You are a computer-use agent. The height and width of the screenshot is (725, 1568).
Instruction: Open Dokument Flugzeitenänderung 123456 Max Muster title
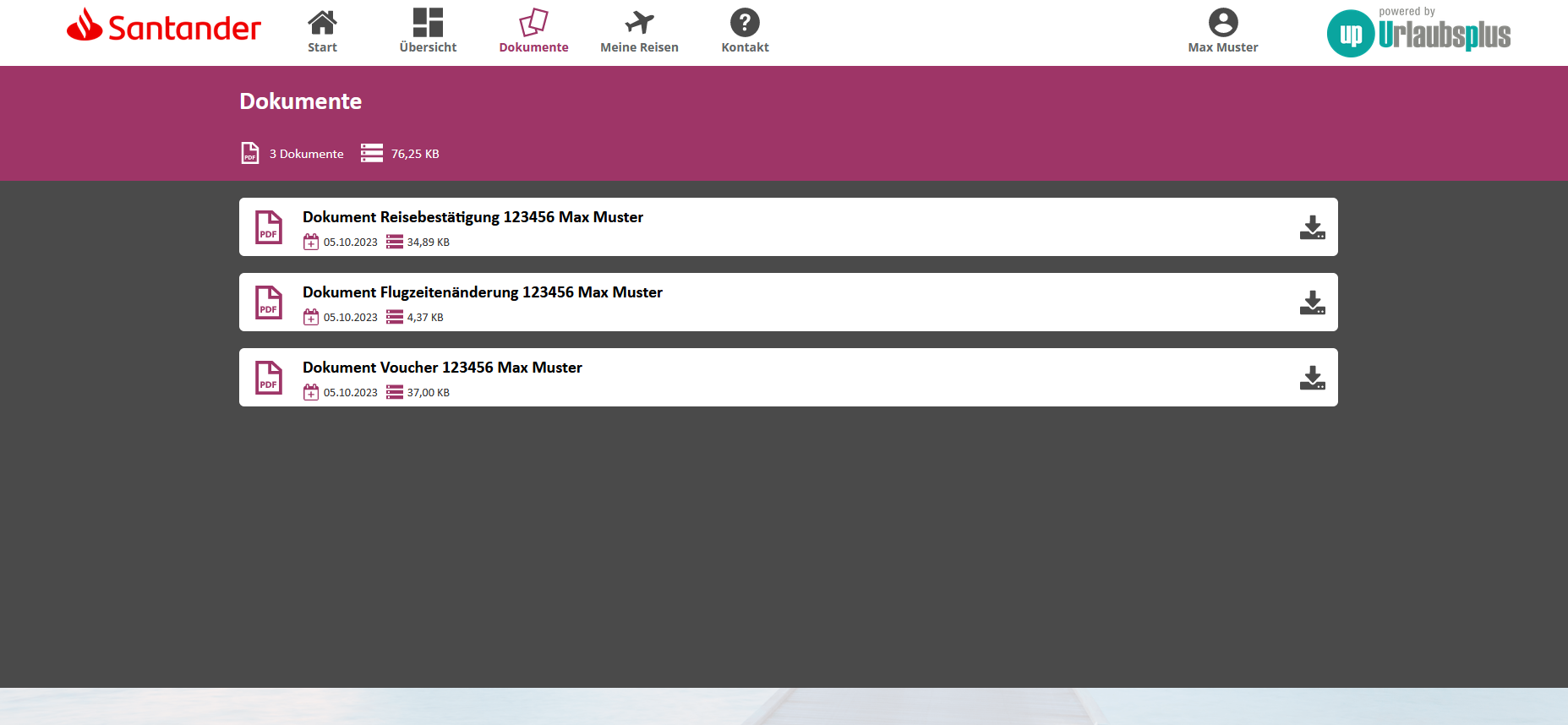(482, 292)
